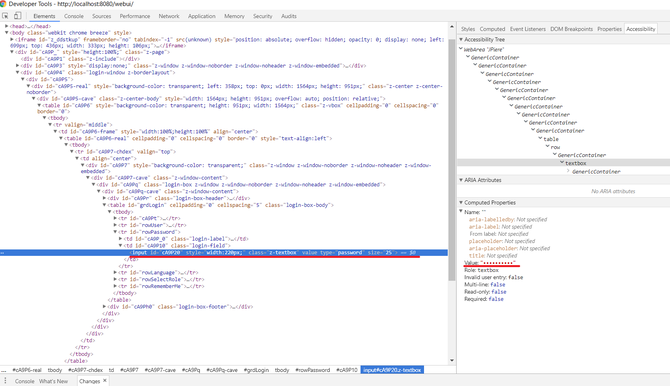Image resolution: width=670 pixels, height=386 pixels.
Task: Switch to the Performance tab
Action: tap(135, 16)
